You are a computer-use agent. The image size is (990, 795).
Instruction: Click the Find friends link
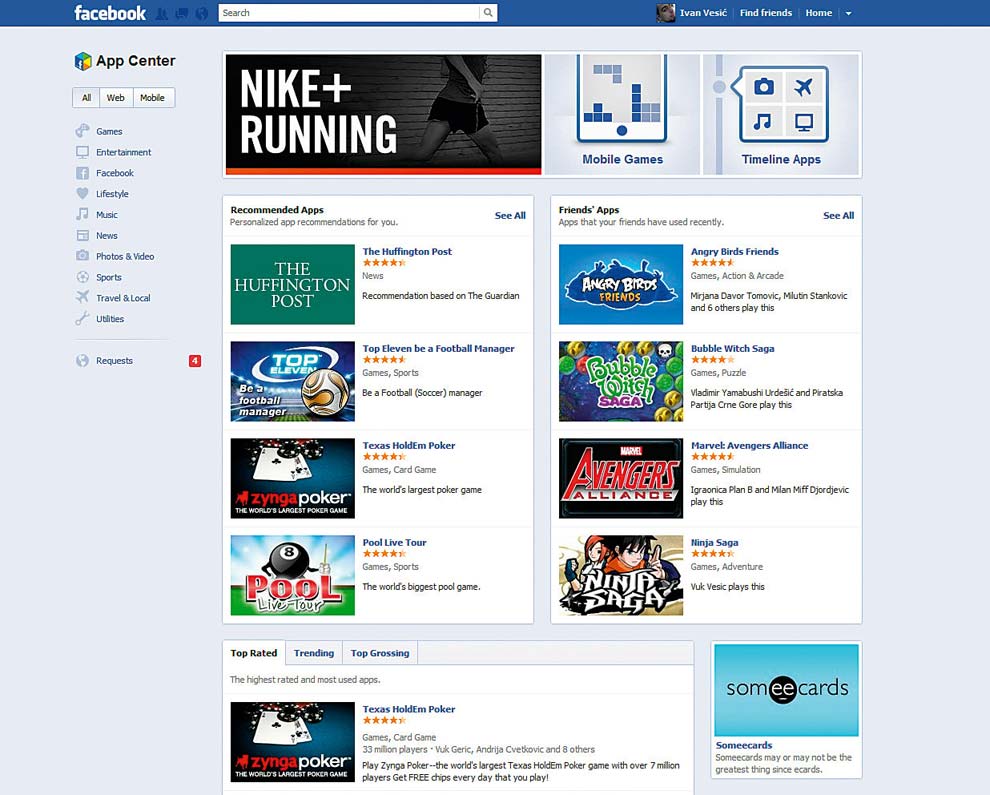click(x=766, y=13)
